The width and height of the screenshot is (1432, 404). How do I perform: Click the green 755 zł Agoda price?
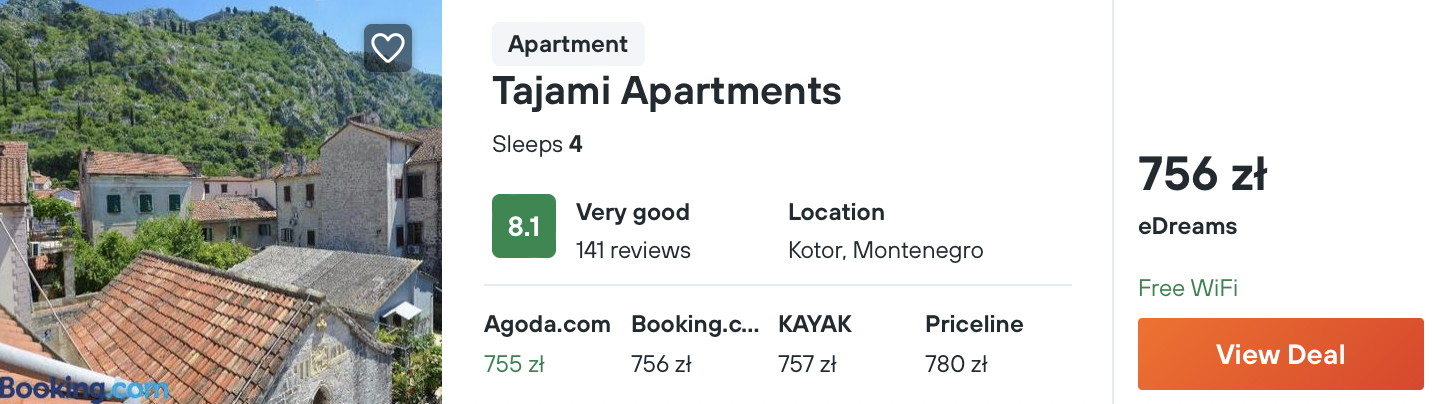[x=514, y=364]
